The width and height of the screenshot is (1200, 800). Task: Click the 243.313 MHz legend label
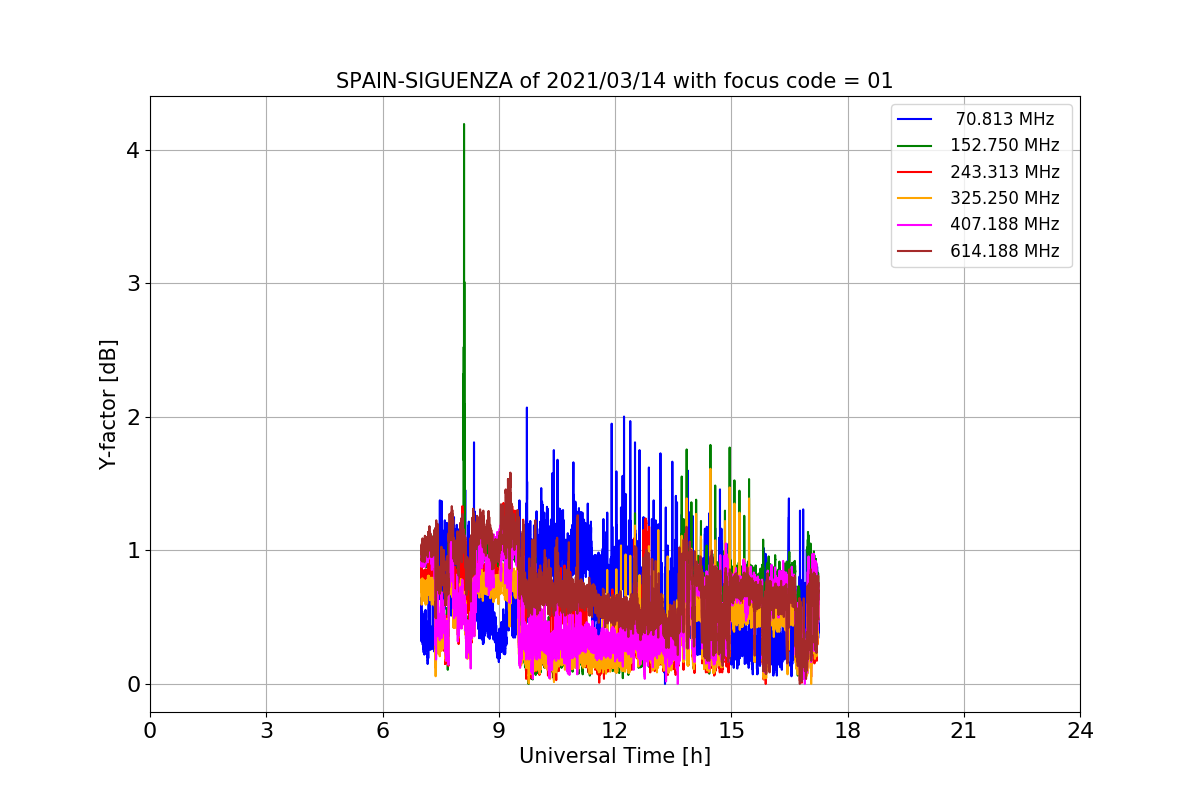click(x=1005, y=172)
